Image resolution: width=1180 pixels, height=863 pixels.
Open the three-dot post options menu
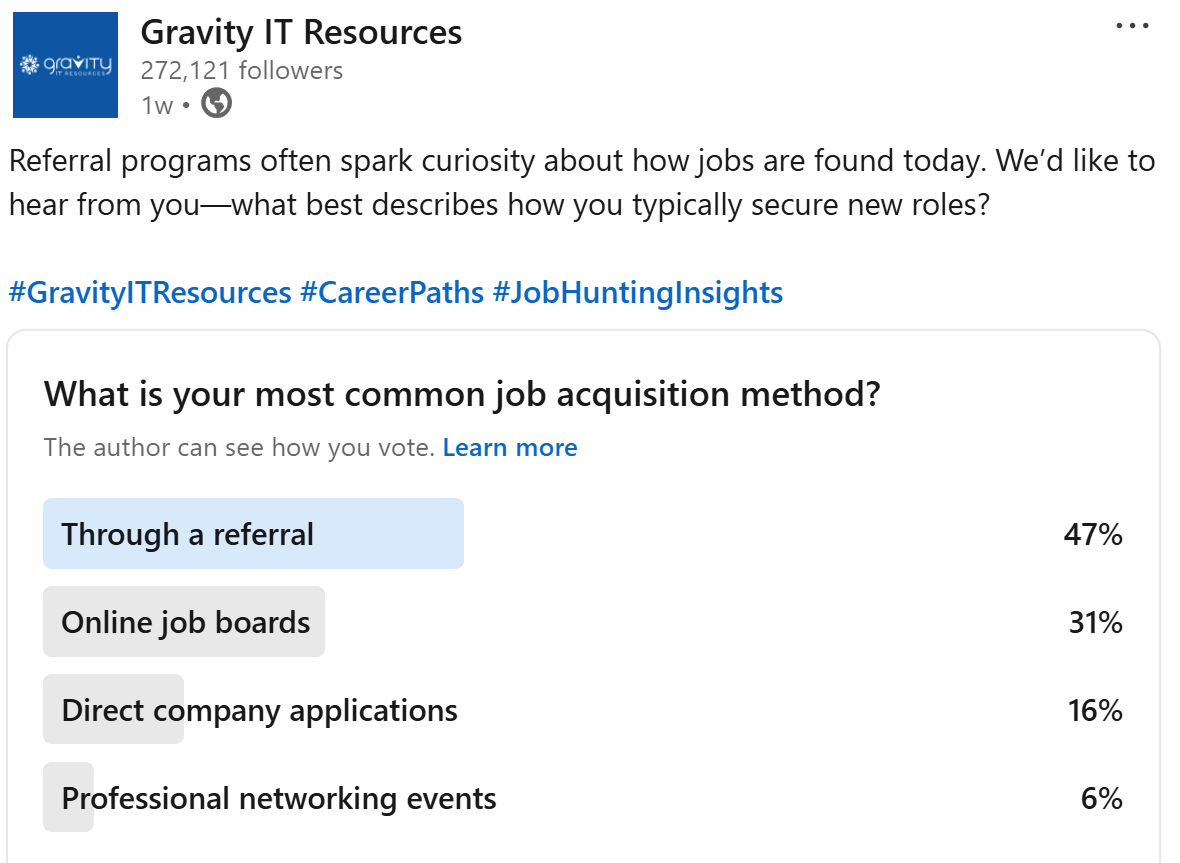pyautogui.click(x=1132, y=27)
